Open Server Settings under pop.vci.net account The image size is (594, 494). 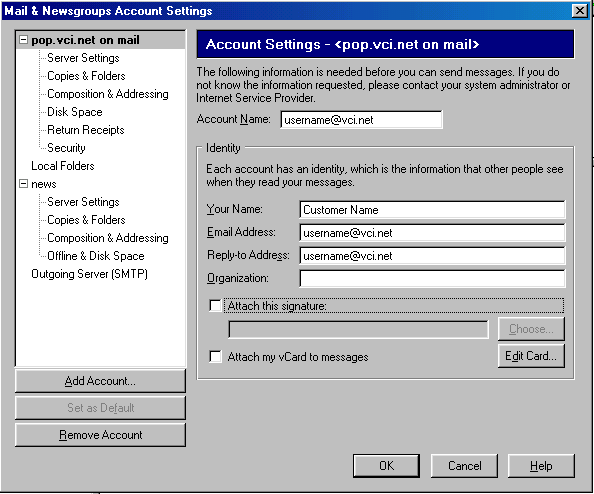[83, 58]
